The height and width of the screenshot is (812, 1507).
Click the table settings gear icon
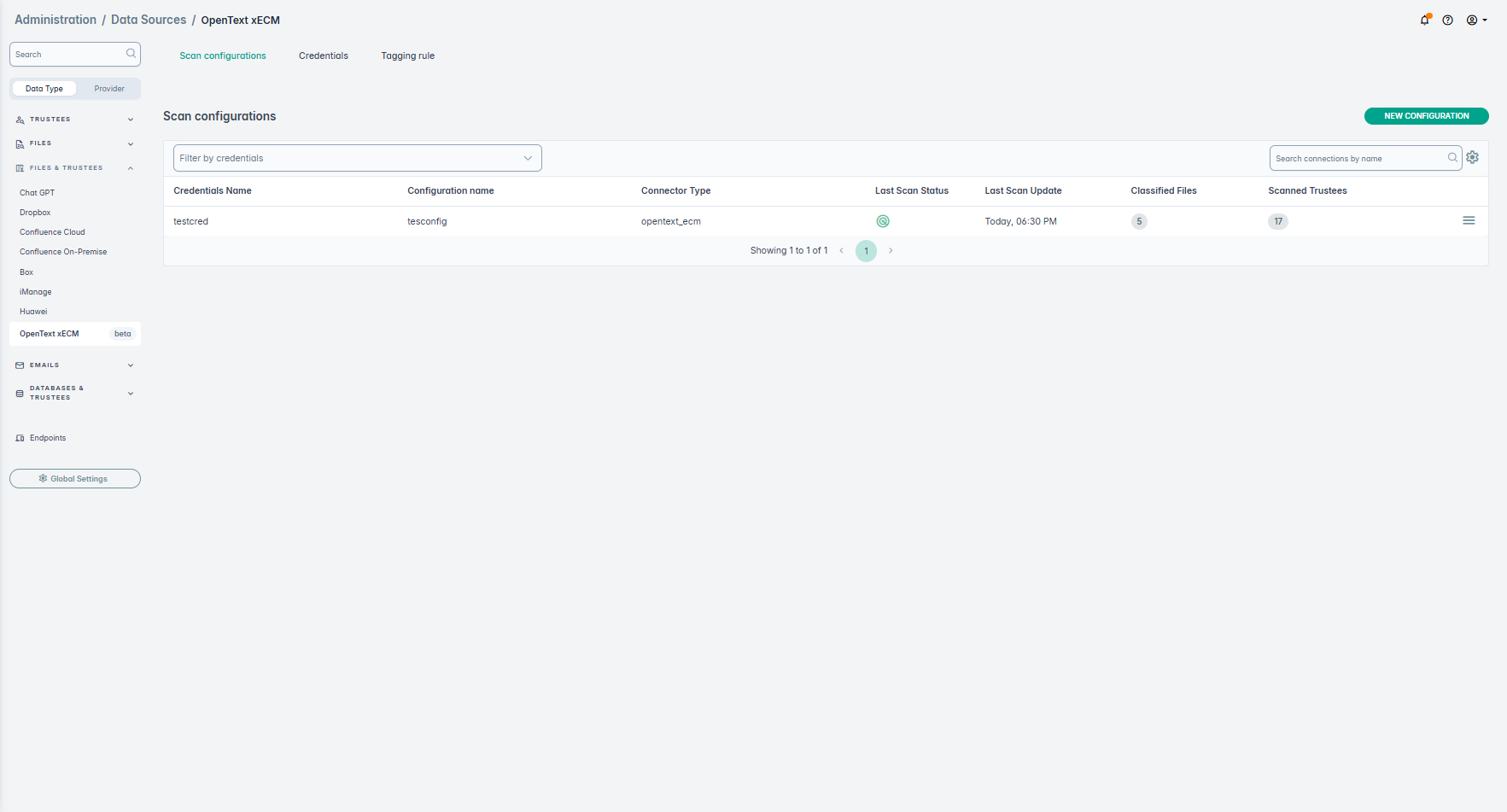1473,157
